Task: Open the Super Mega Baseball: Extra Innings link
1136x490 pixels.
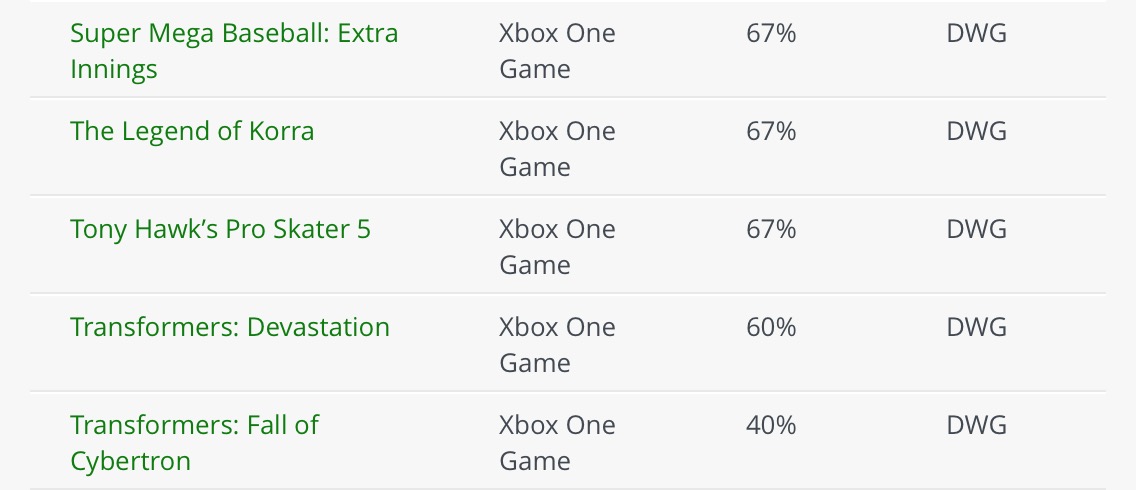Action: [x=234, y=34]
